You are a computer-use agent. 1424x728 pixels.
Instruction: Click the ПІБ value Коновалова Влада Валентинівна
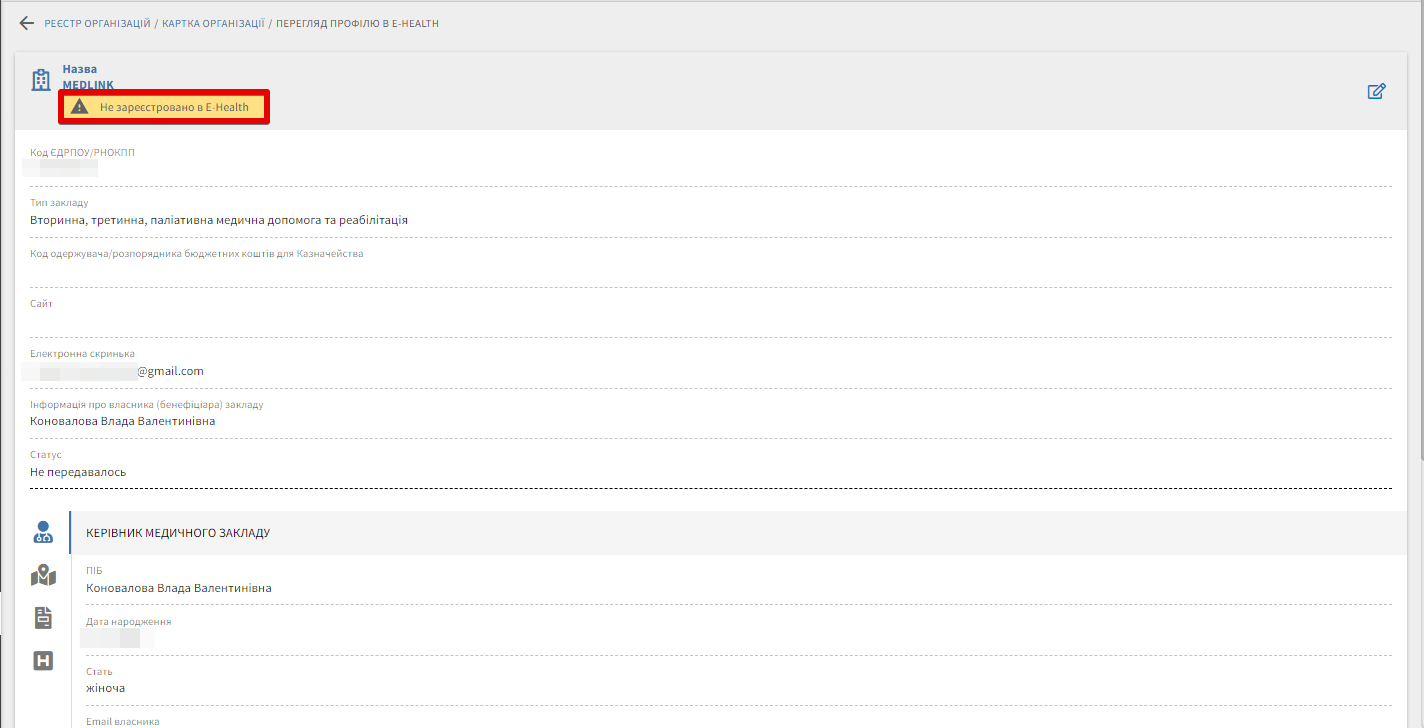pyautogui.click(x=178, y=588)
